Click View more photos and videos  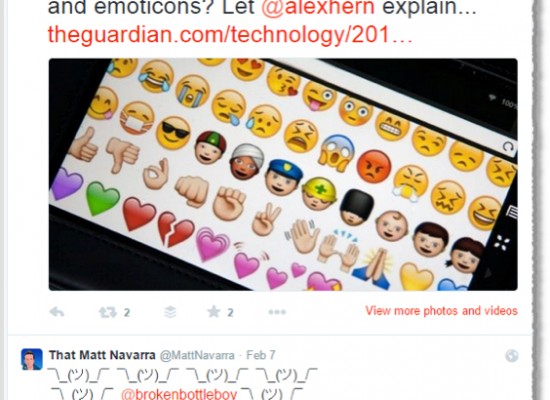tap(441, 311)
